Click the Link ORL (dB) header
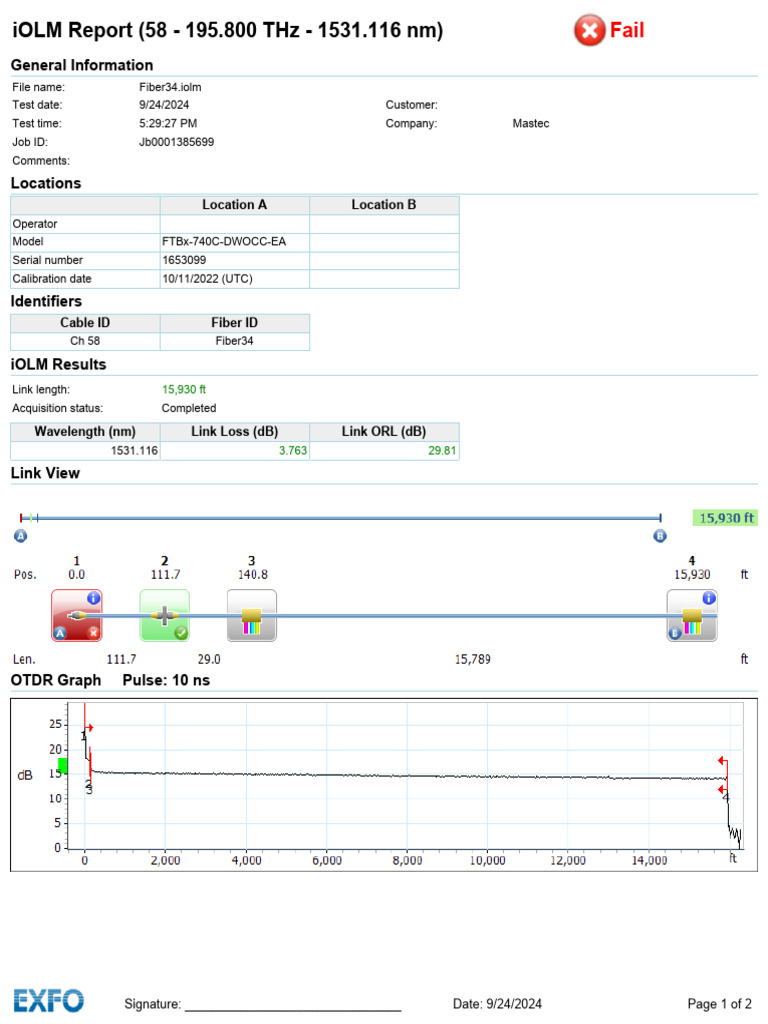Viewport: 768px width, 1024px height. (384, 432)
